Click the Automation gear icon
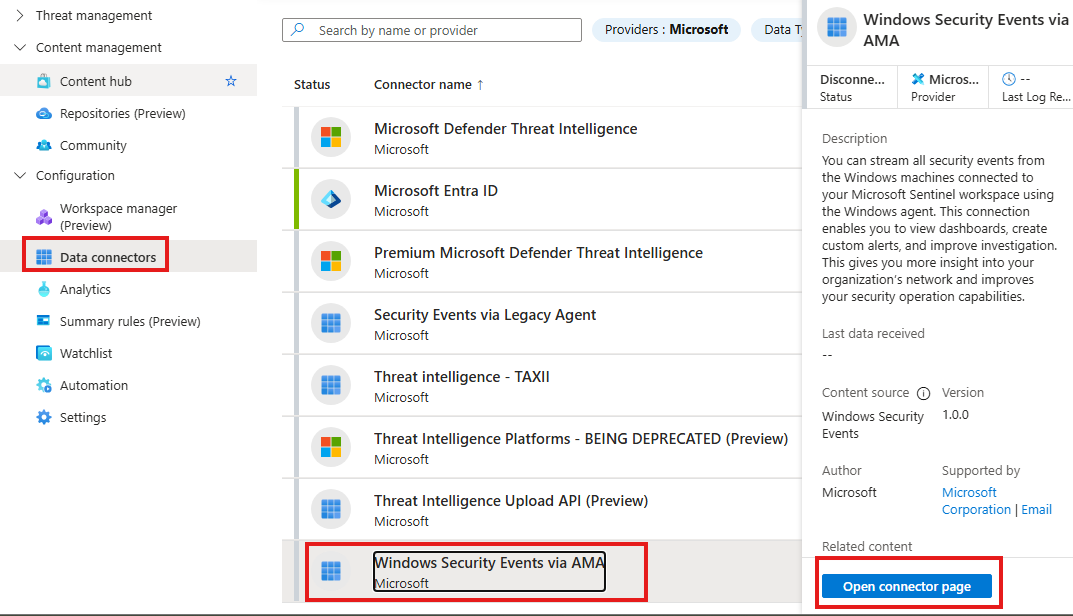Screen dimensions: 1073x616 click(44, 385)
